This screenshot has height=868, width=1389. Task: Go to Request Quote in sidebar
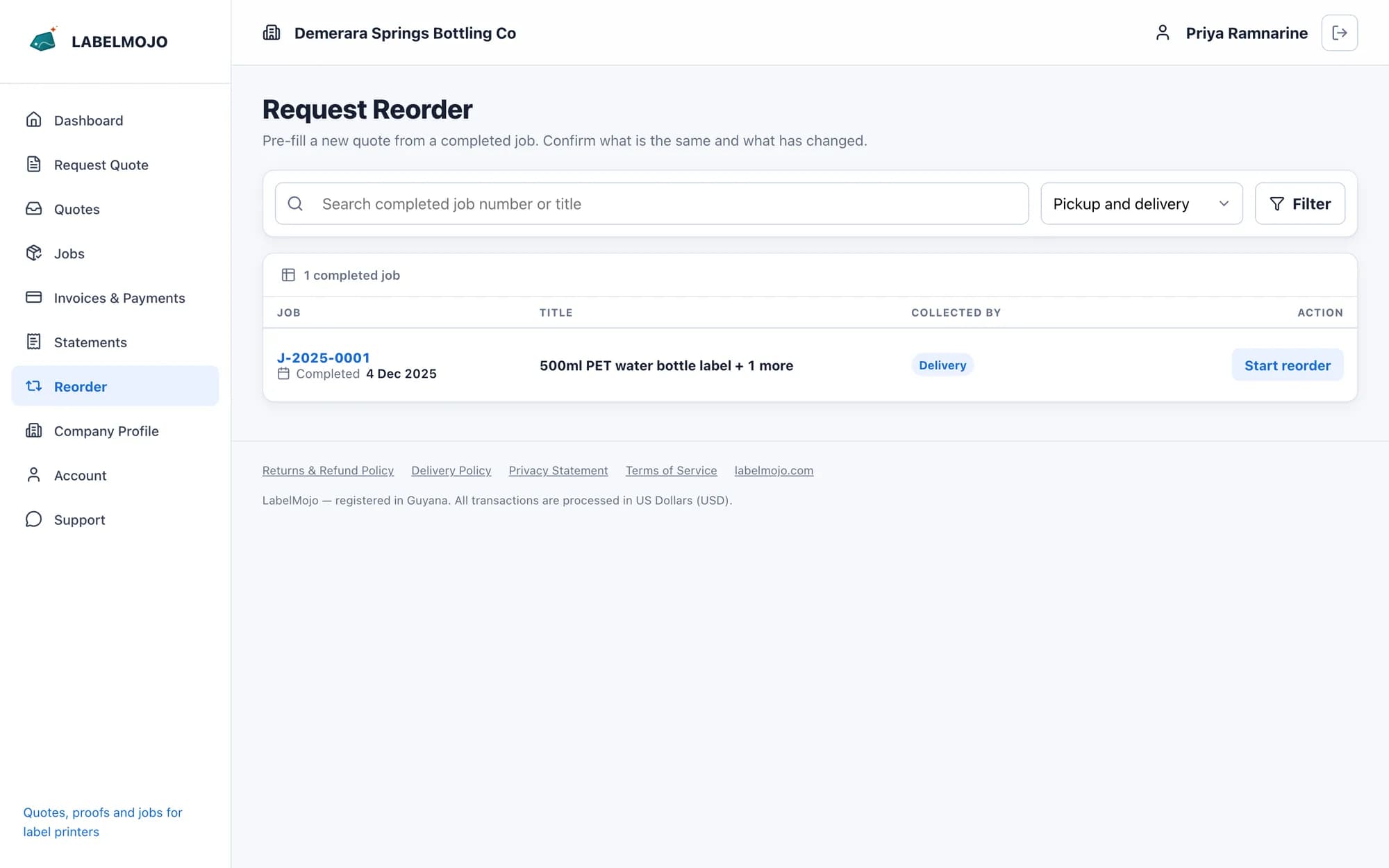115,165
